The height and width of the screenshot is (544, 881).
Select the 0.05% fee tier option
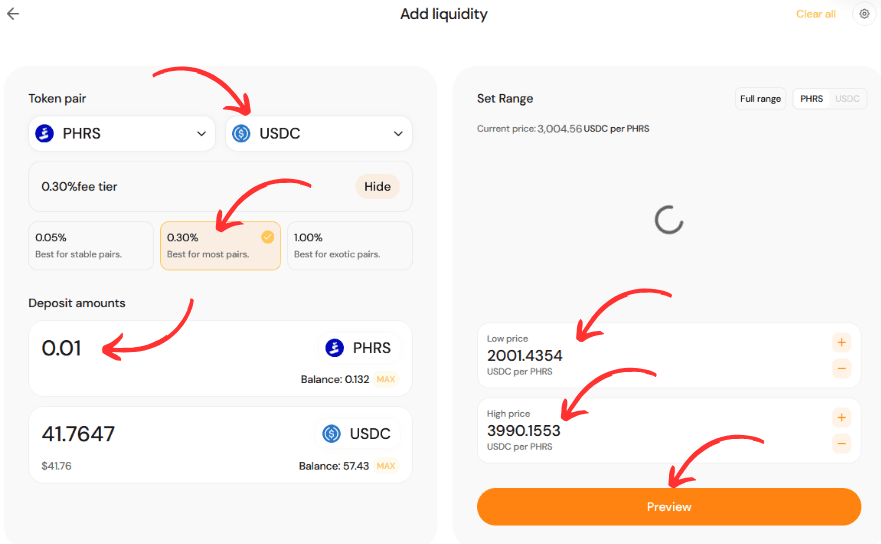click(91, 246)
